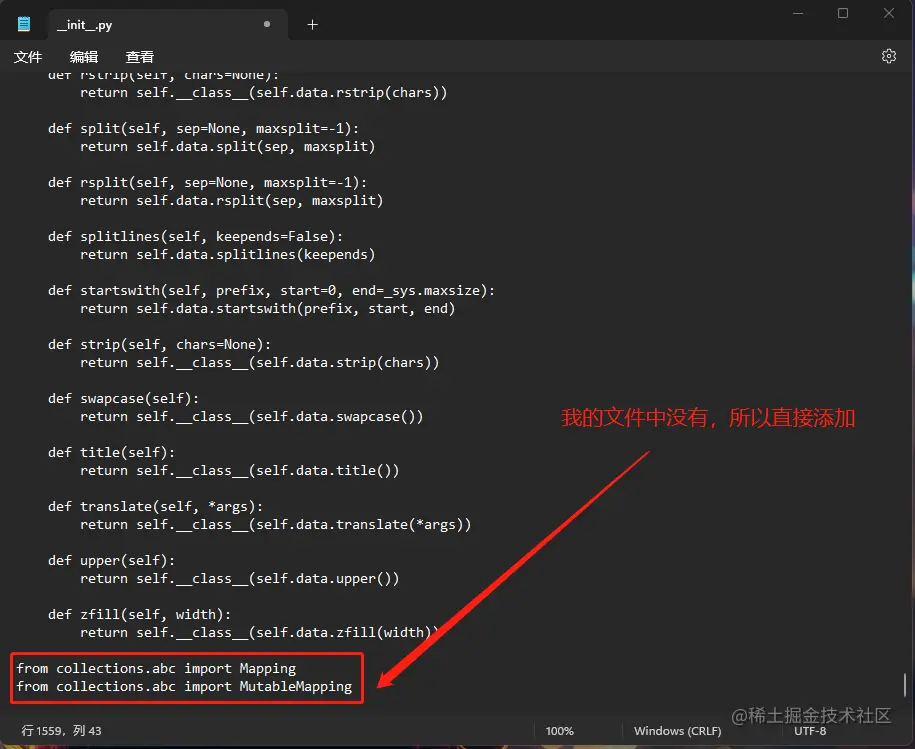Click the 'def zfill(self, width):' line
915x749 pixels.
pyautogui.click(x=139, y=615)
